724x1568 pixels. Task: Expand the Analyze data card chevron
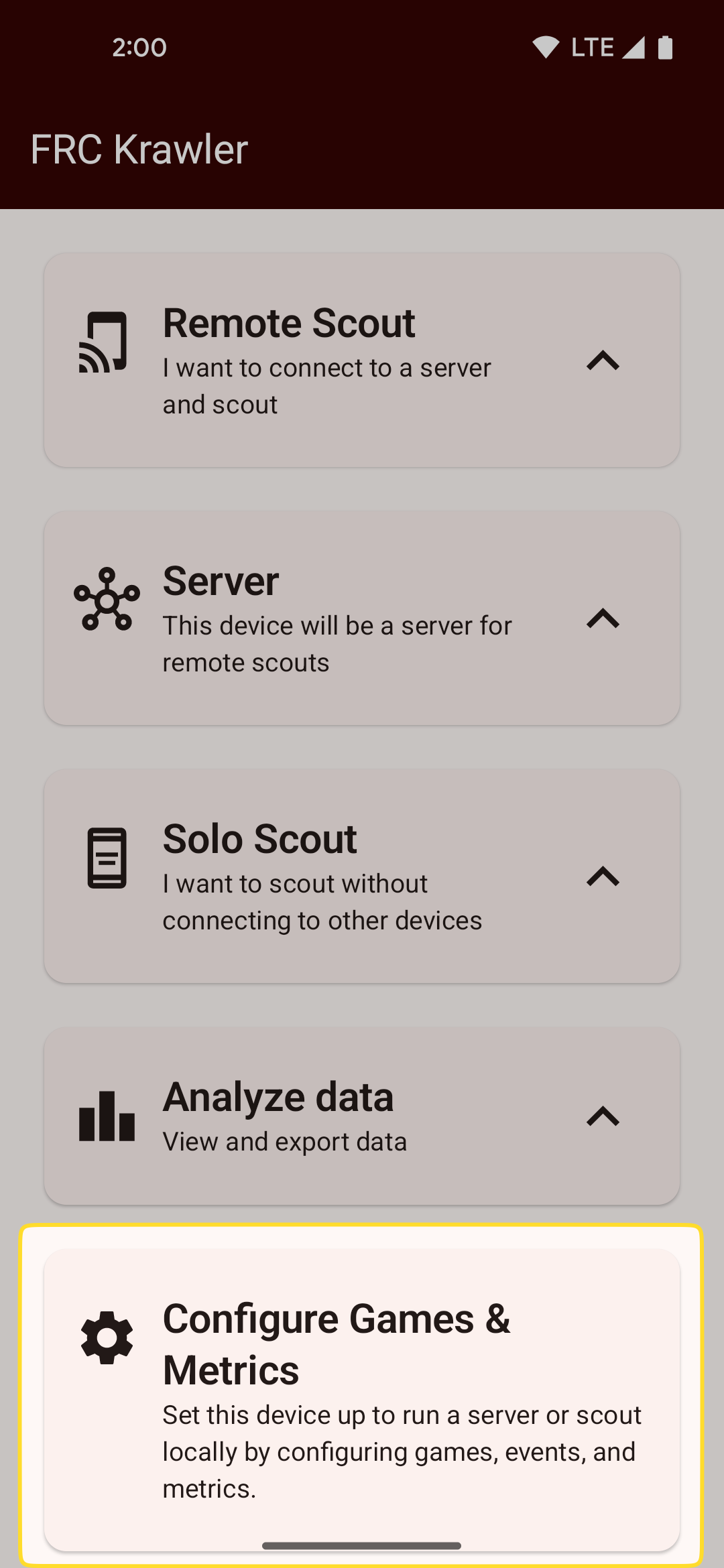(x=603, y=1116)
